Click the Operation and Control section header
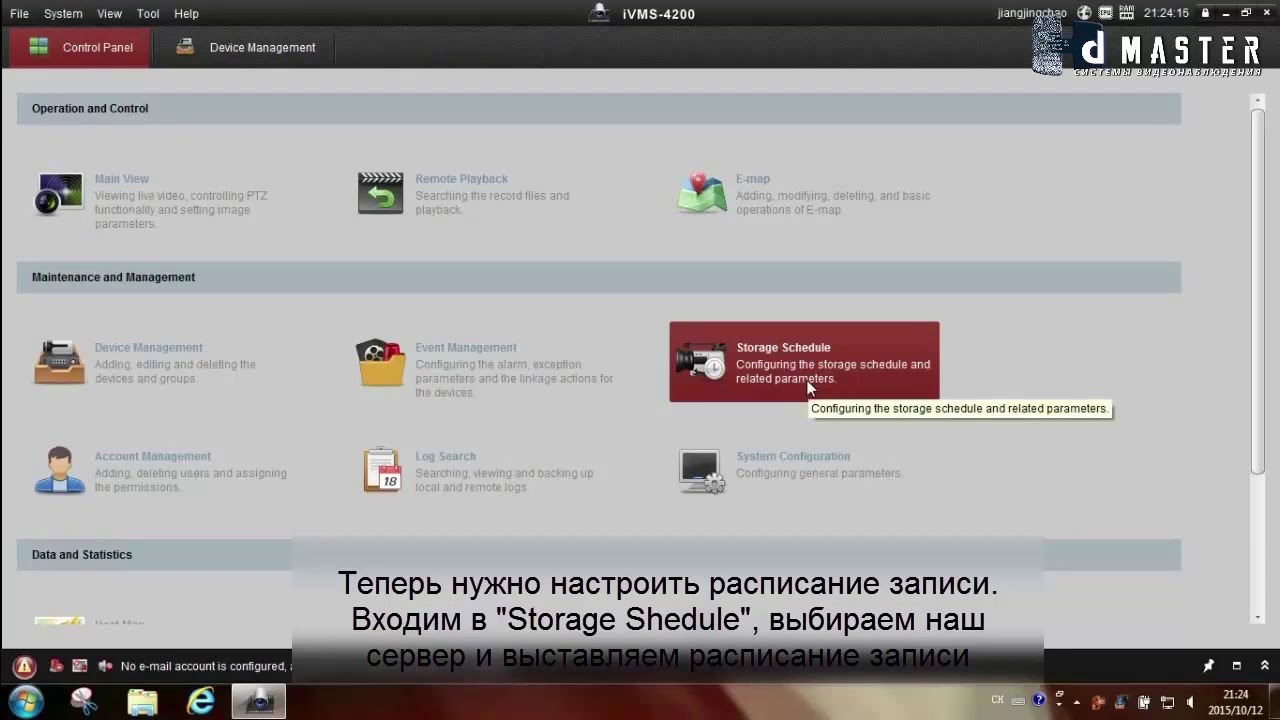Viewport: 1280px width, 720px height. click(598, 109)
